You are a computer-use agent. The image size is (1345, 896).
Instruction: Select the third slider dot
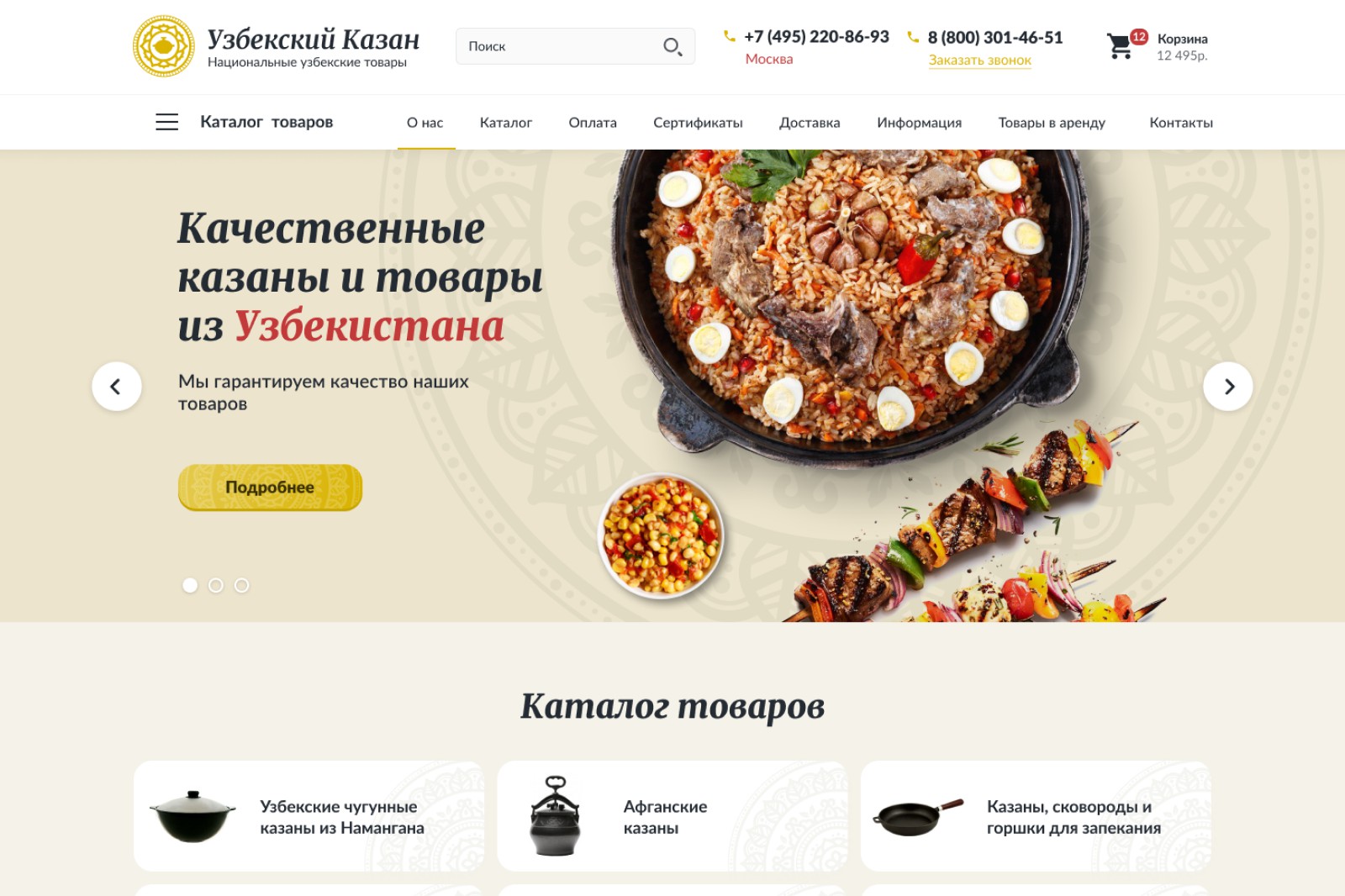coord(242,585)
